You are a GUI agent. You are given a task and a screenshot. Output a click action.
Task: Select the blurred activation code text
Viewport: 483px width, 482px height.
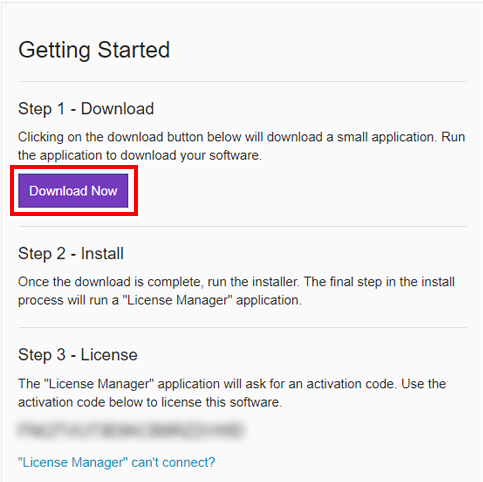point(131,430)
